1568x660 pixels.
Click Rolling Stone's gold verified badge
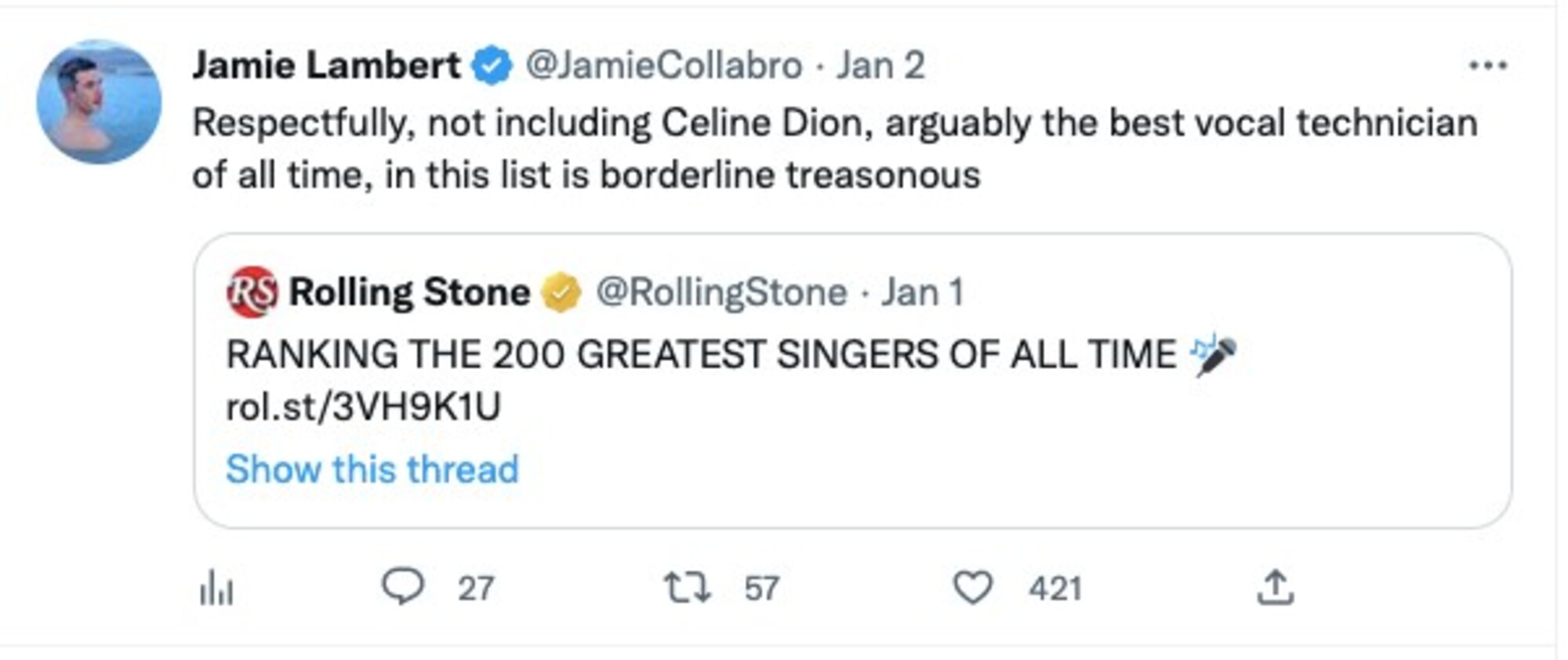561,293
